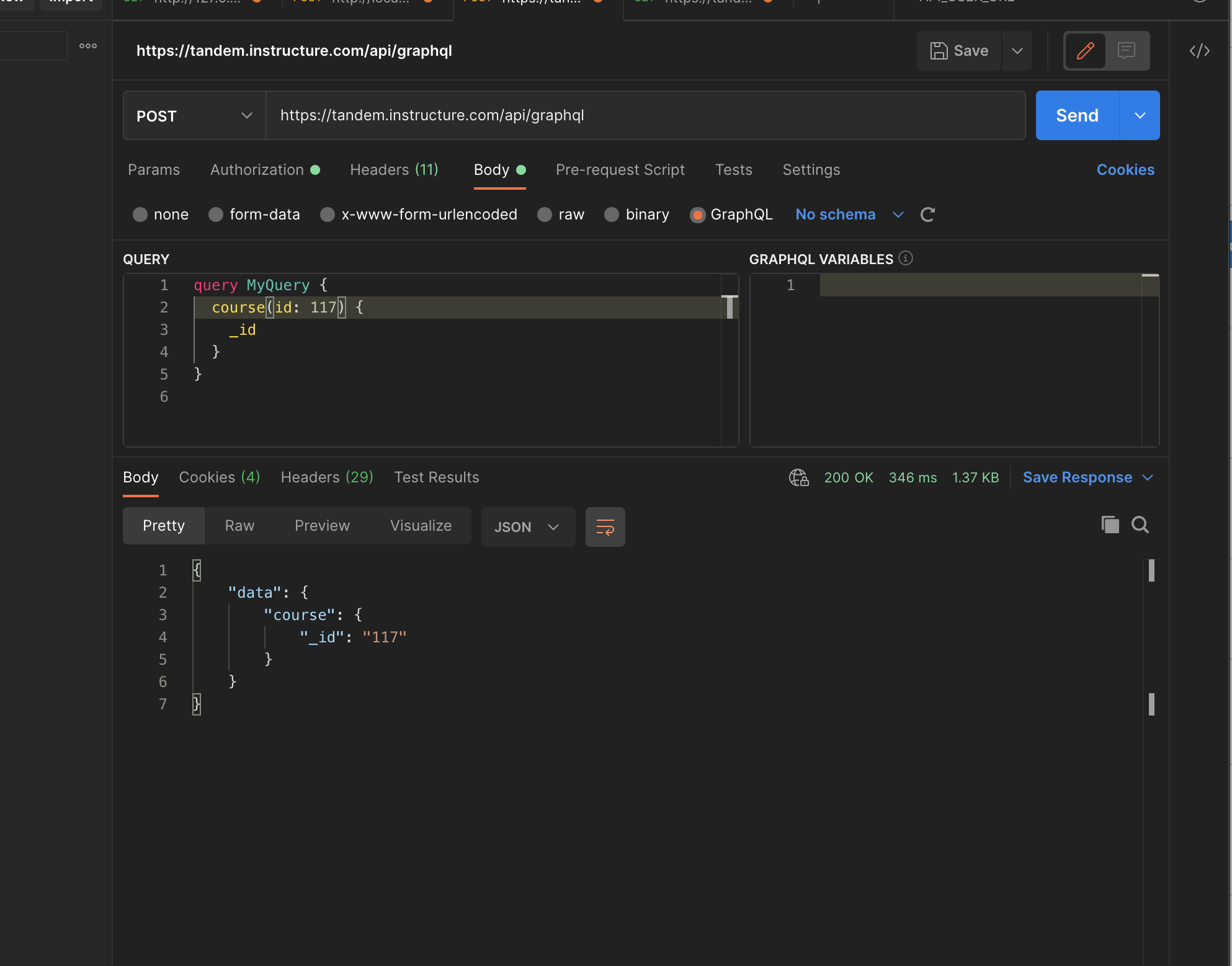Screen dimensions: 1232x966
Task: Toggle word wrap in response body
Action: [x=605, y=527]
